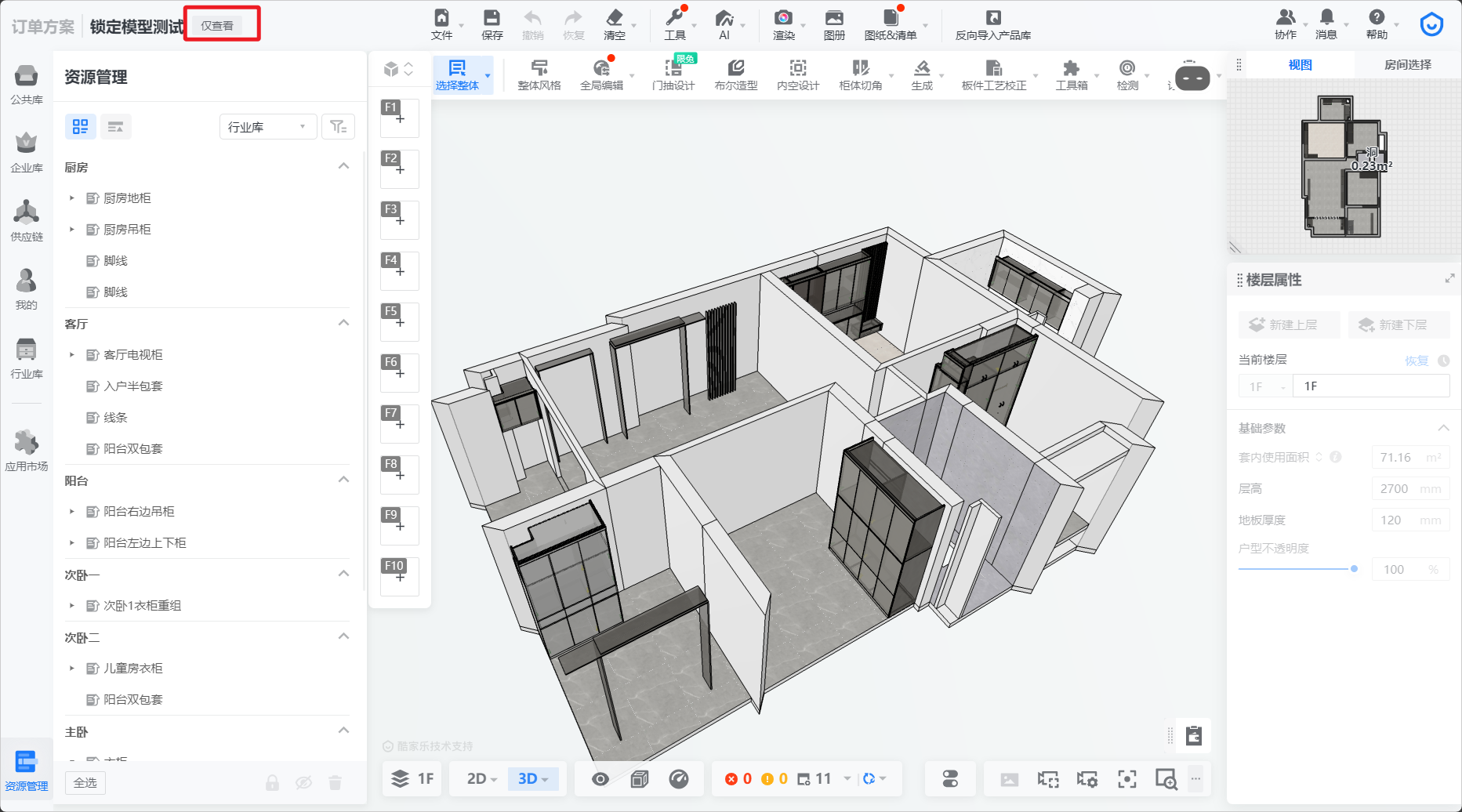Screen dimensions: 1462x812
Task: Select the 视图 tab
Action: [x=1300, y=65]
